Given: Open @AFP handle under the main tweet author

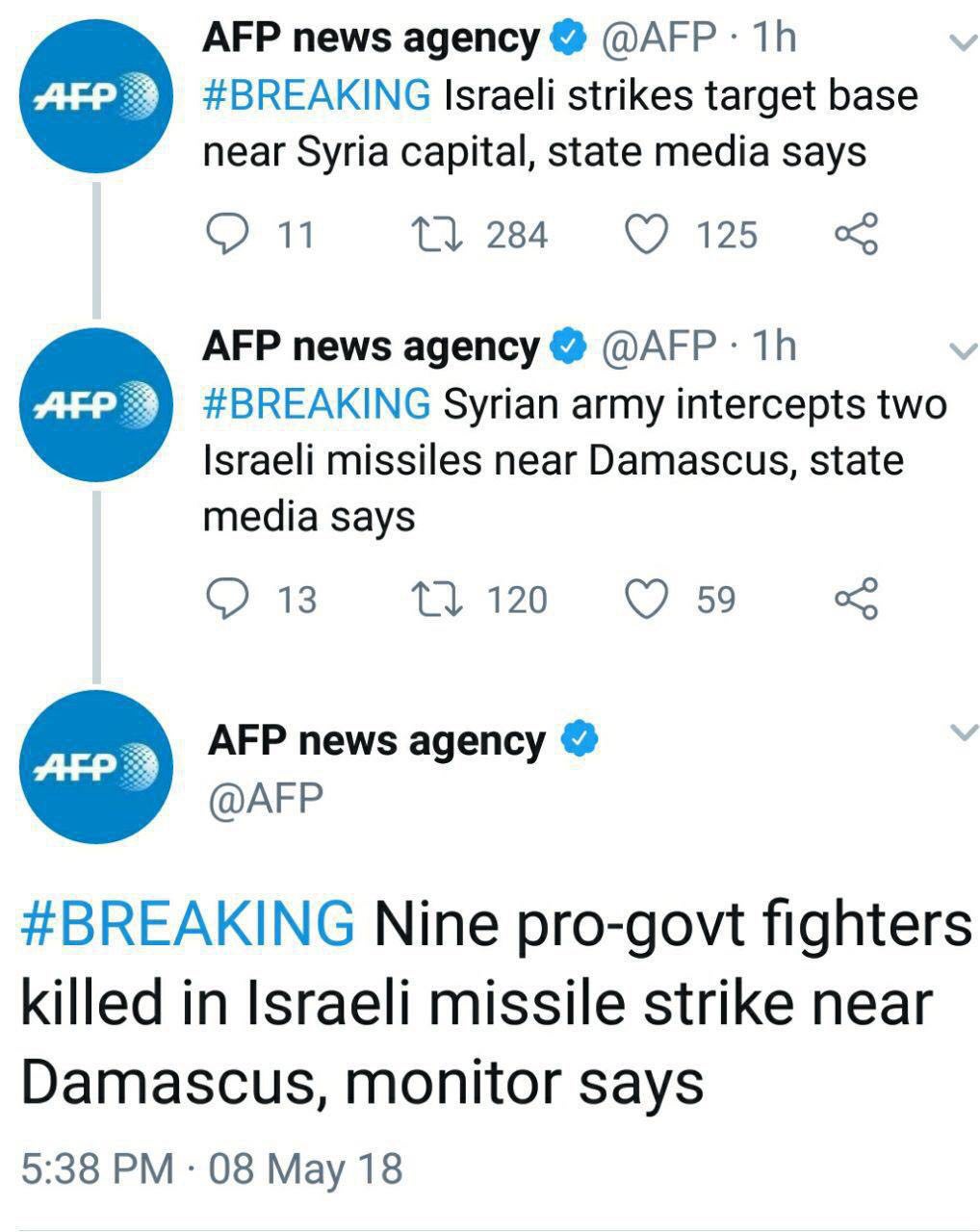Looking at the screenshot, I should pos(266,799).
